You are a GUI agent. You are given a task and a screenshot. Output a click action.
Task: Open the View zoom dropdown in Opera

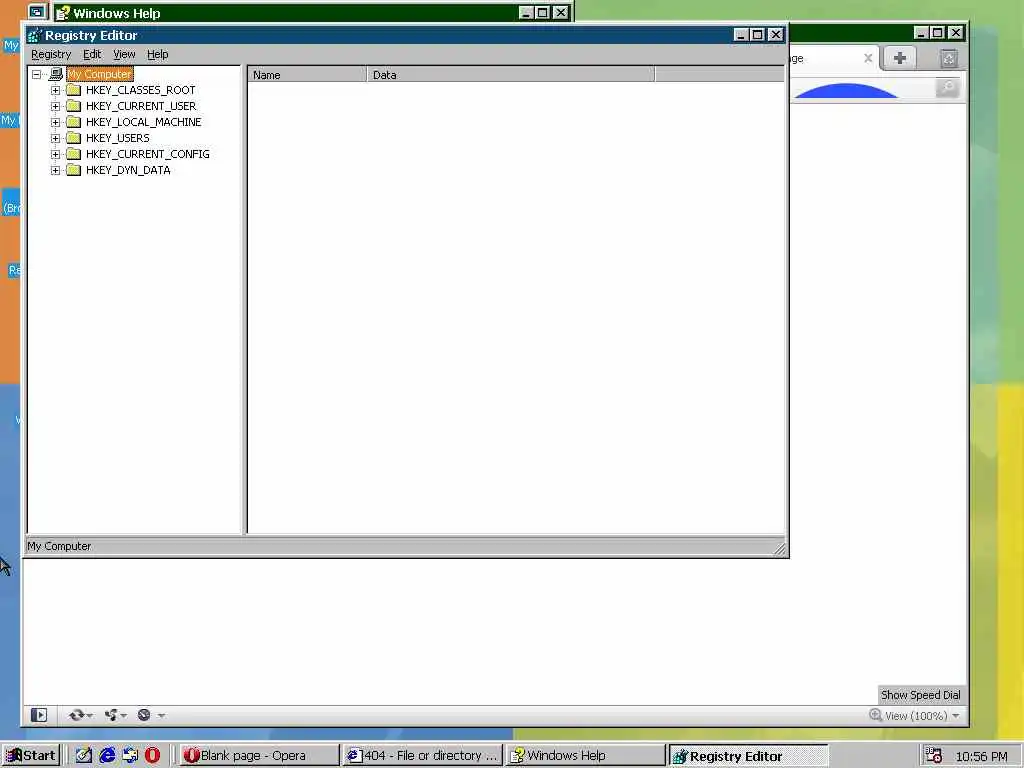[x=955, y=716]
